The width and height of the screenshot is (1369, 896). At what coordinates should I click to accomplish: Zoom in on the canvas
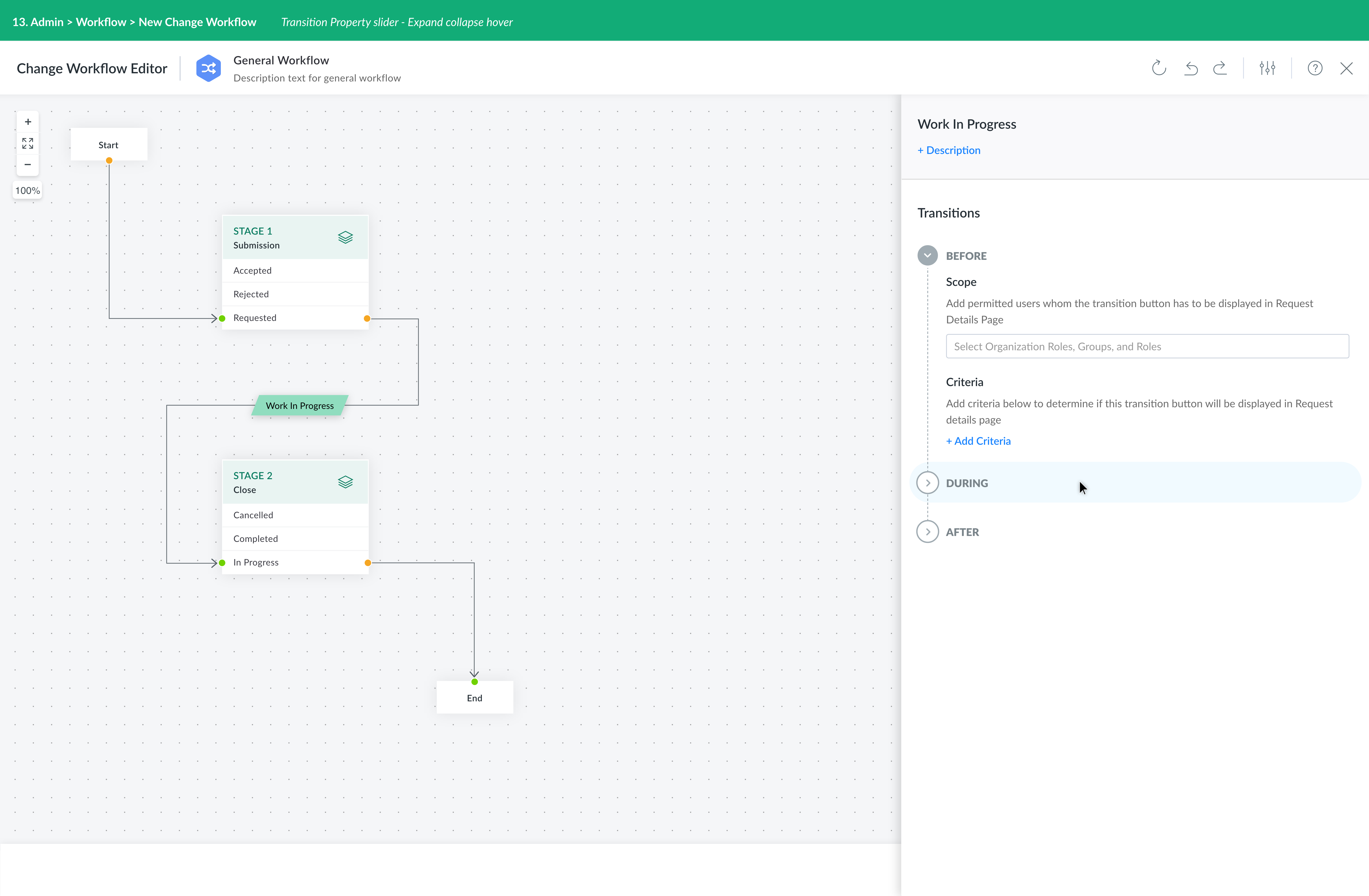(28, 122)
